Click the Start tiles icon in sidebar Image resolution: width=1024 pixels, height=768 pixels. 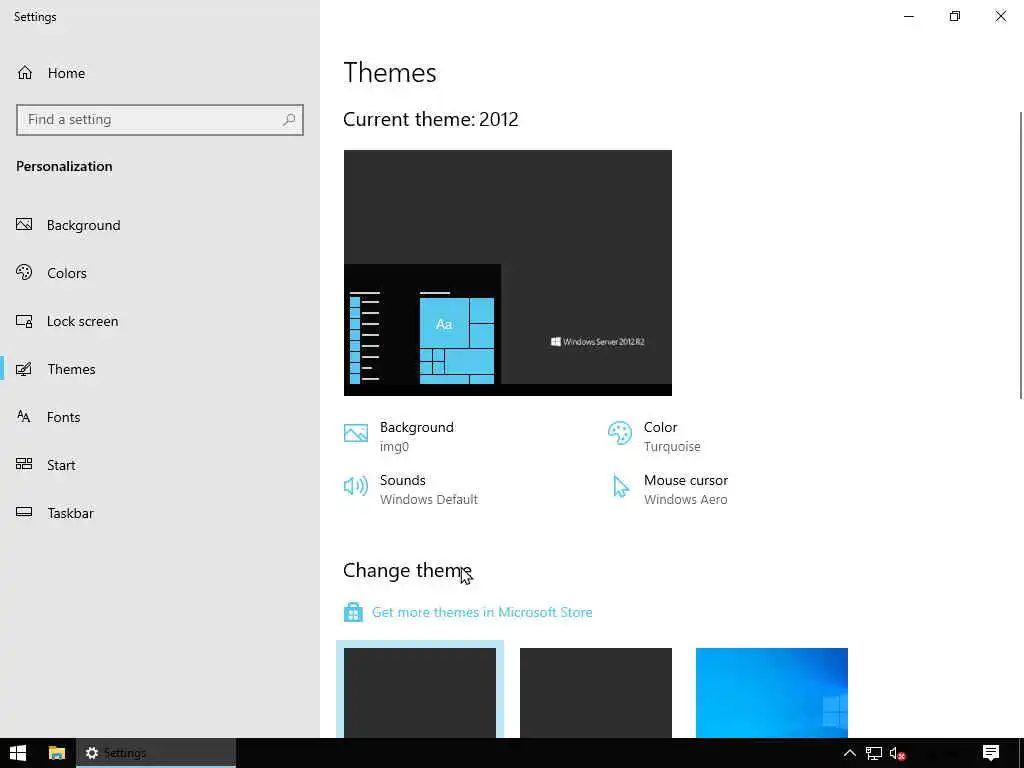[24, 464]
